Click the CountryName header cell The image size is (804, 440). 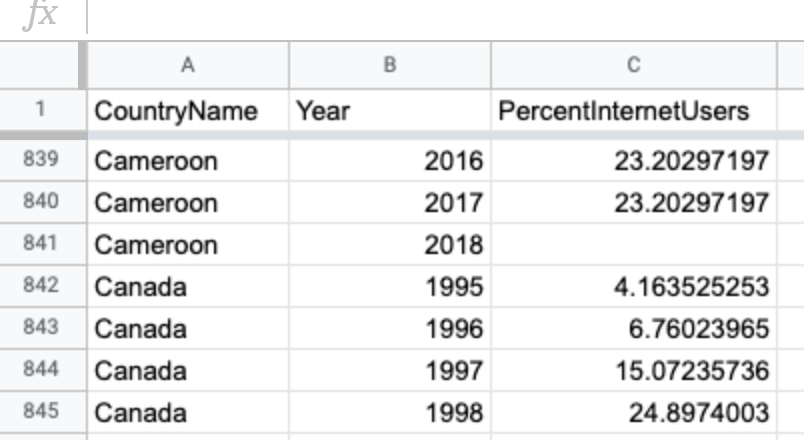[x=188, y=110]
